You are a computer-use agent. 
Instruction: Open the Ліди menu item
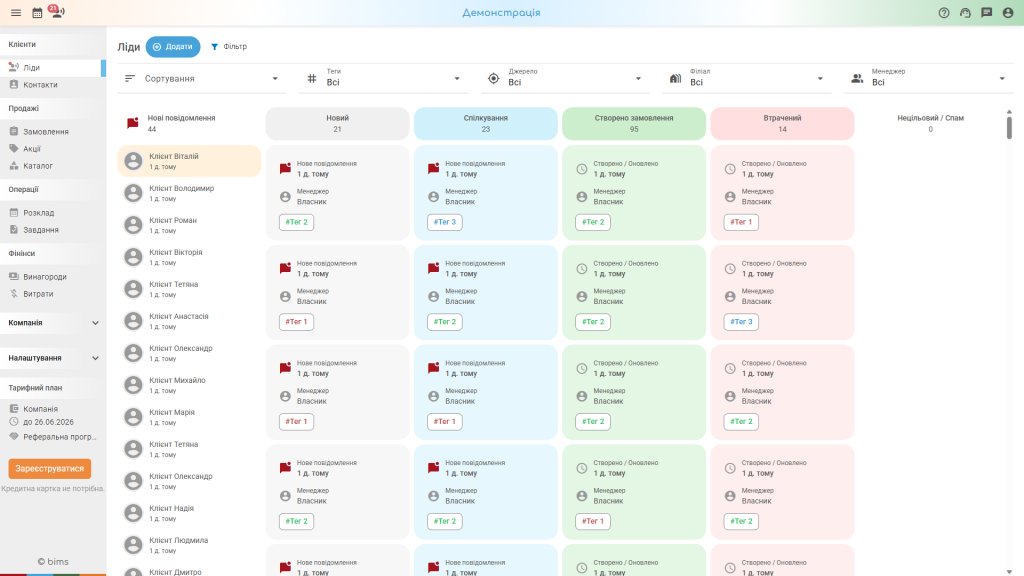coord(51,67)
